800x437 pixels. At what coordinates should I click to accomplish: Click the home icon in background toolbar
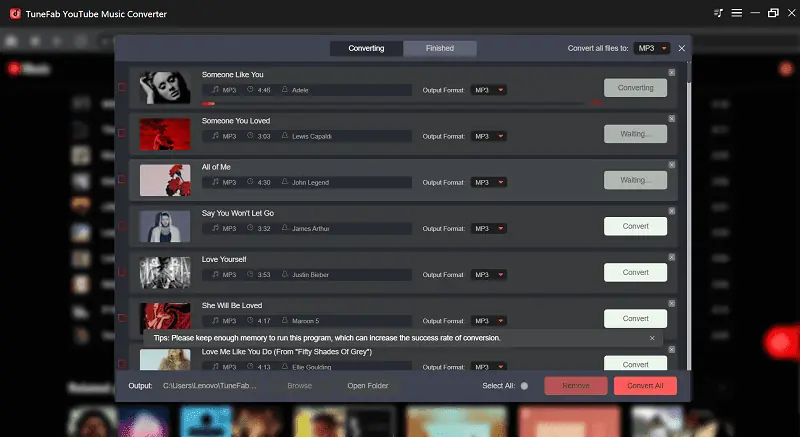tap(11, 41)
